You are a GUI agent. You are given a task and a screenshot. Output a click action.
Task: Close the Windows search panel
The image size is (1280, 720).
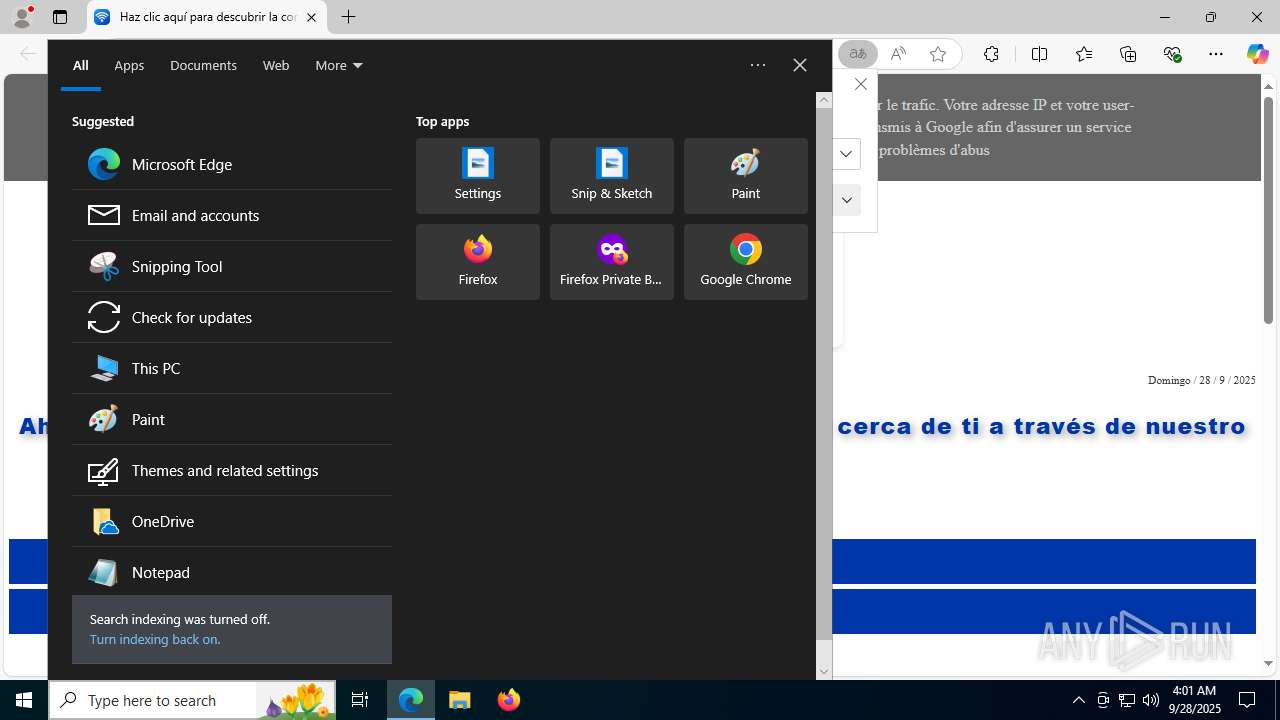(x=800, y=65)
